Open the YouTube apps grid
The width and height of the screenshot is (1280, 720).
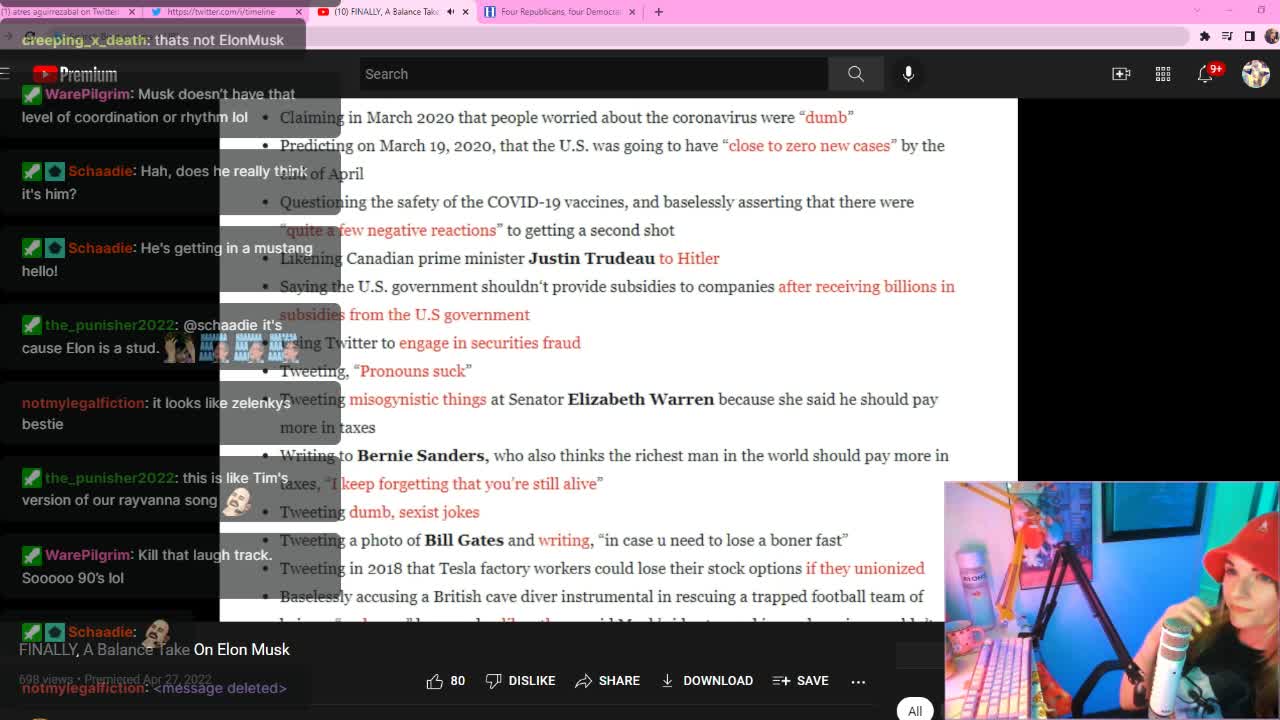[x=1163, y=74]
